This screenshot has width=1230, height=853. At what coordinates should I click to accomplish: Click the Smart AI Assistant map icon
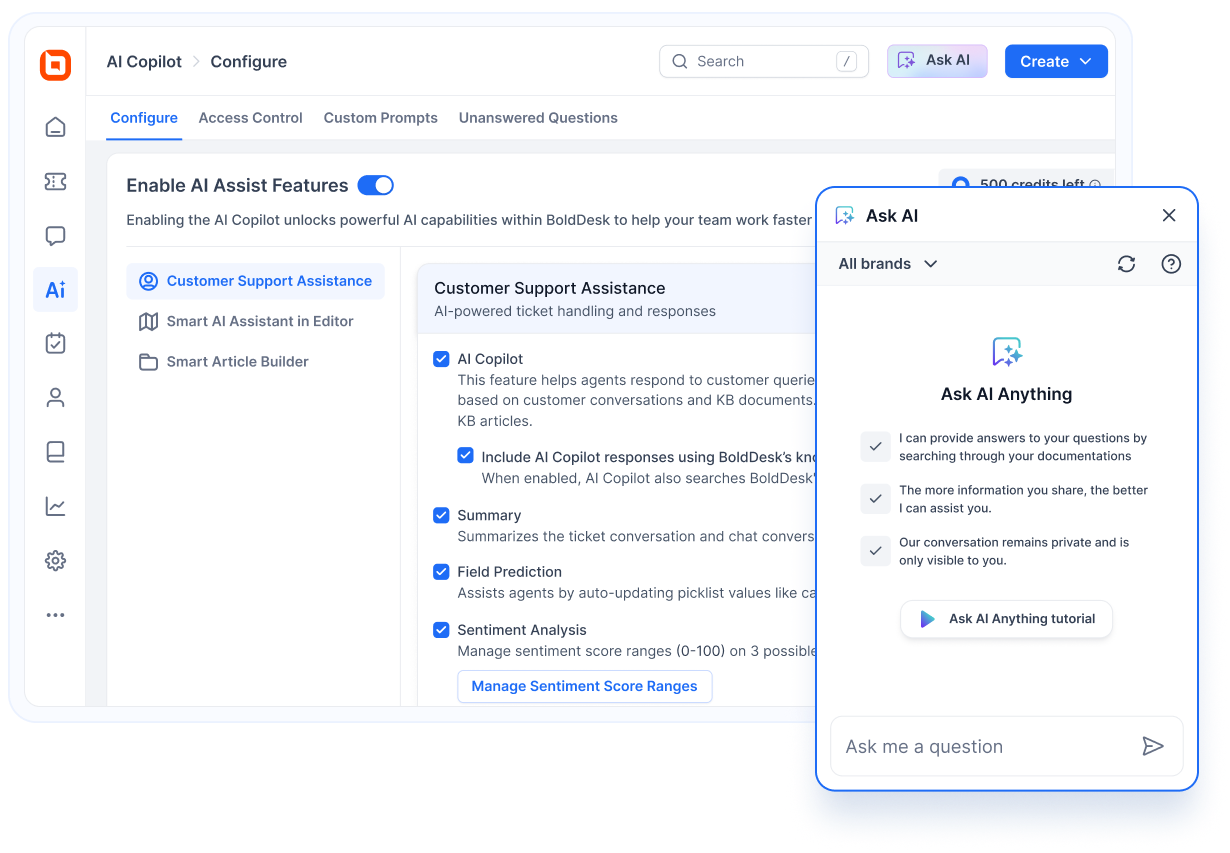tap(148, 321)
